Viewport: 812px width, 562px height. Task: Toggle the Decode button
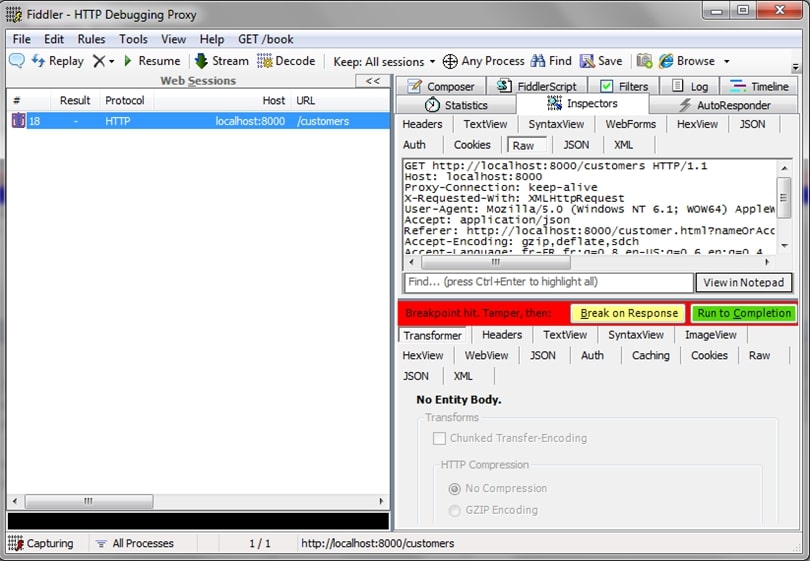point(286,61)
